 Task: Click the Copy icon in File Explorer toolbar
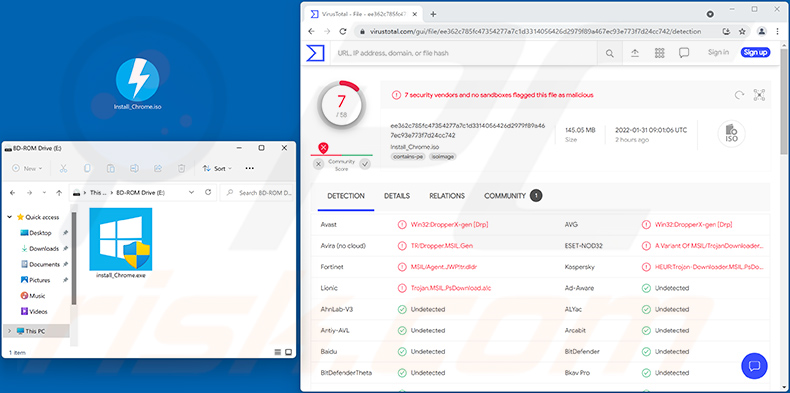87,168
